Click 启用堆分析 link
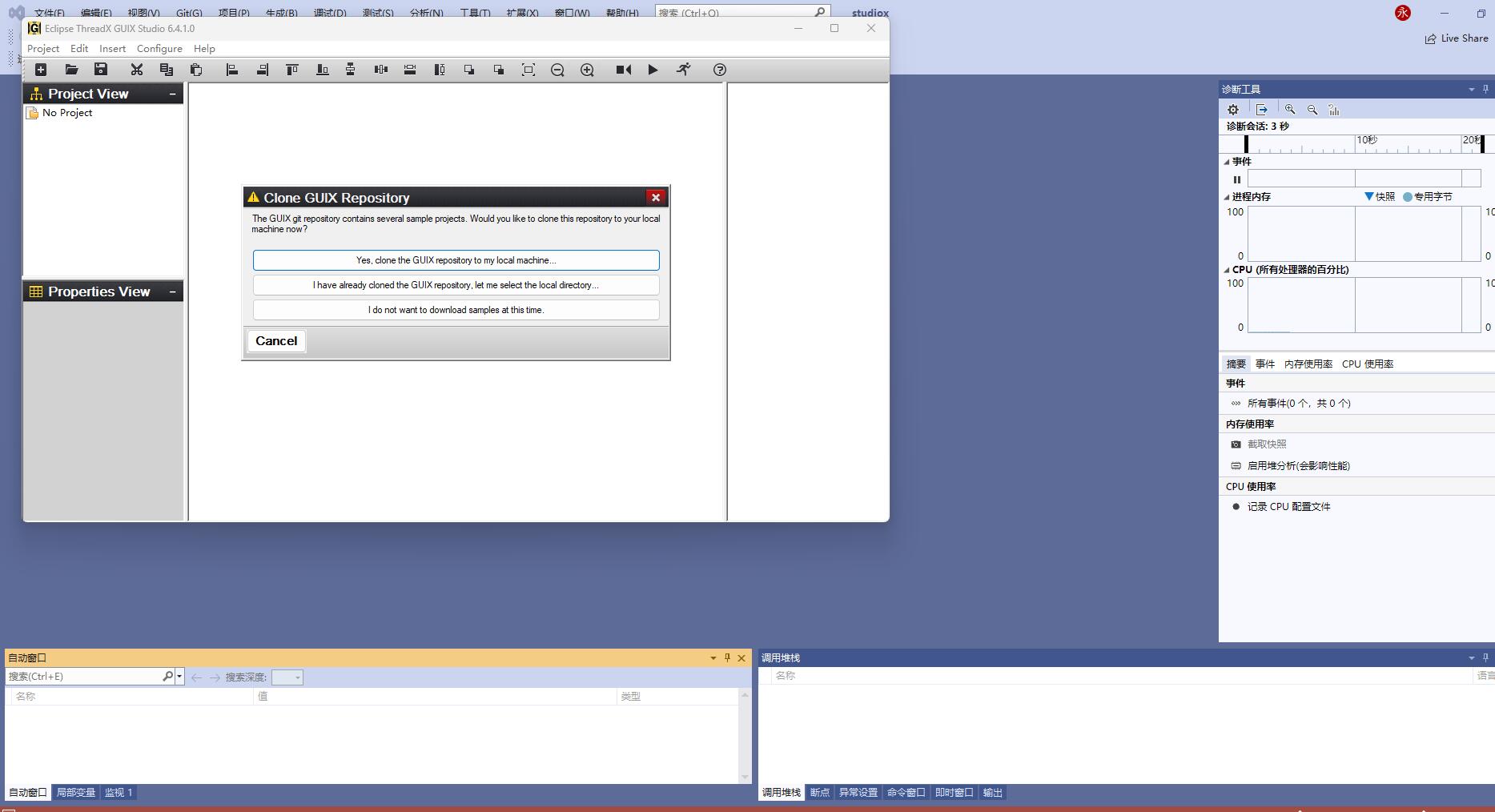The width and height of the screenshot is (1495, 812). 1298,466
